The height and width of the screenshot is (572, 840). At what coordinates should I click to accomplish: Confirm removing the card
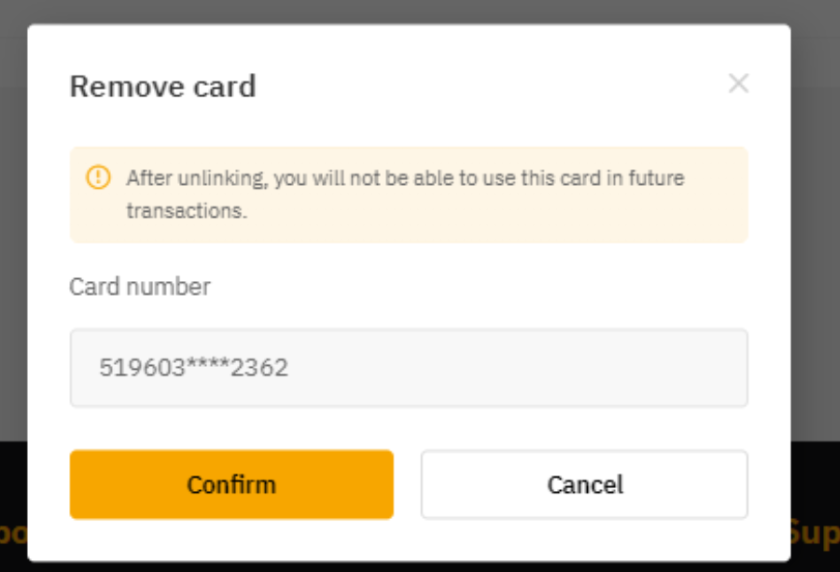[x=231, y=485]
